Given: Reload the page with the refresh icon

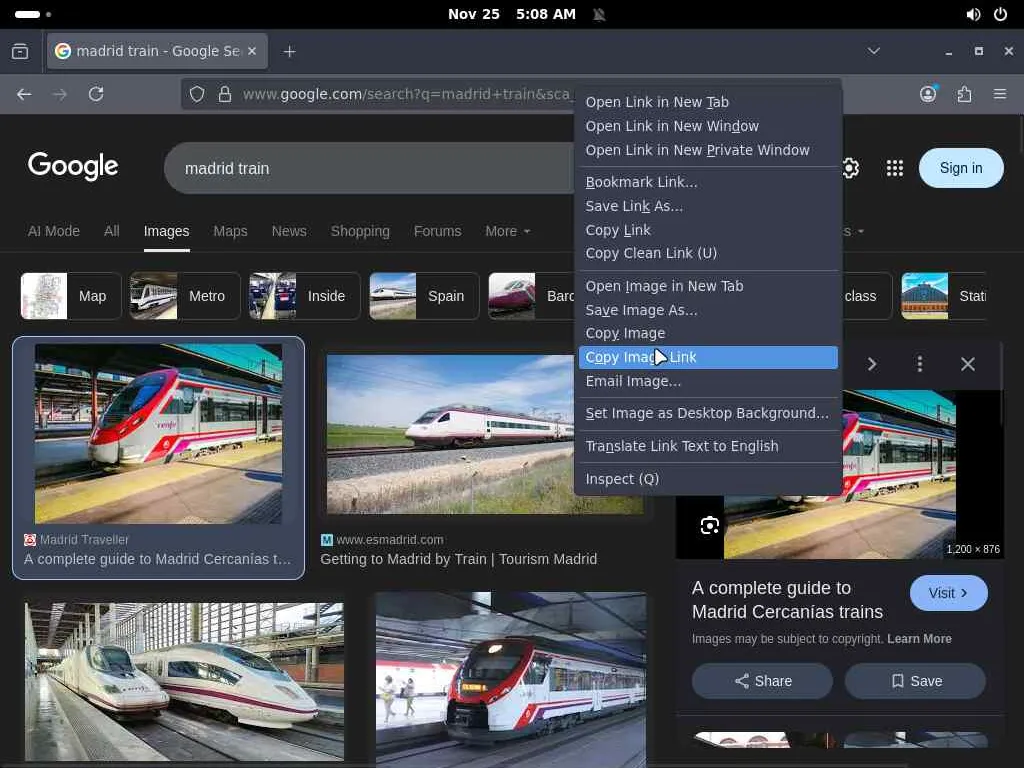Looking at the screenshot, I should (x=96, y=94).
